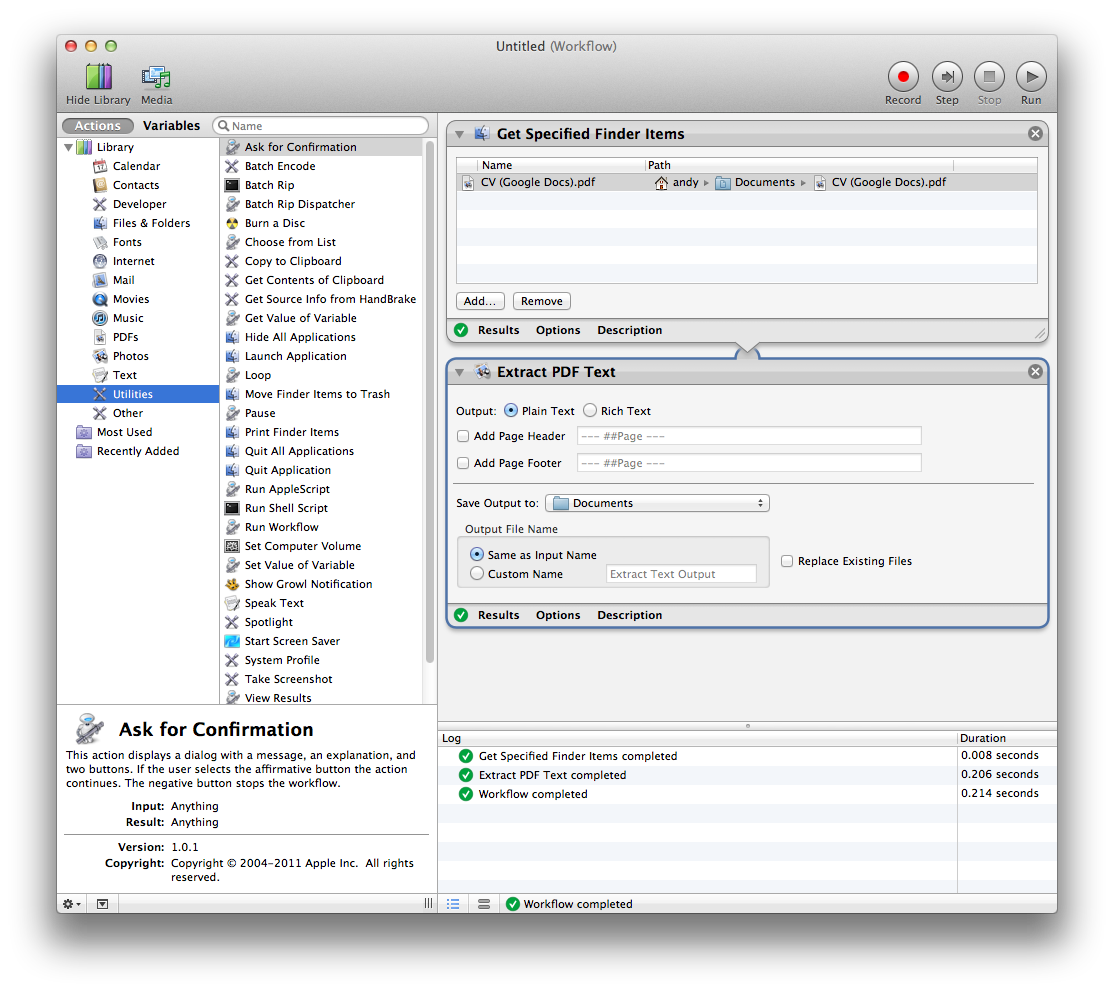Show the variables list view icon

[x=484, y=904]
